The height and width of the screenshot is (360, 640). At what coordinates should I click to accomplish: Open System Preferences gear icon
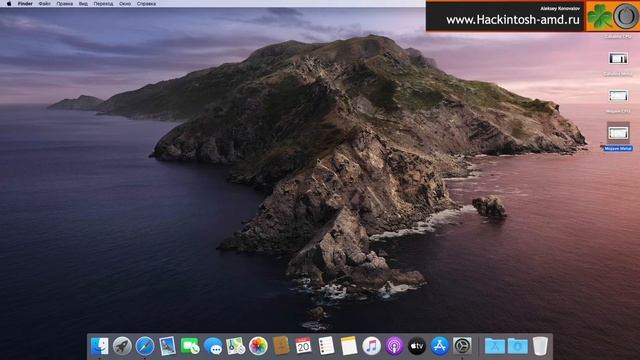[462, 346]
